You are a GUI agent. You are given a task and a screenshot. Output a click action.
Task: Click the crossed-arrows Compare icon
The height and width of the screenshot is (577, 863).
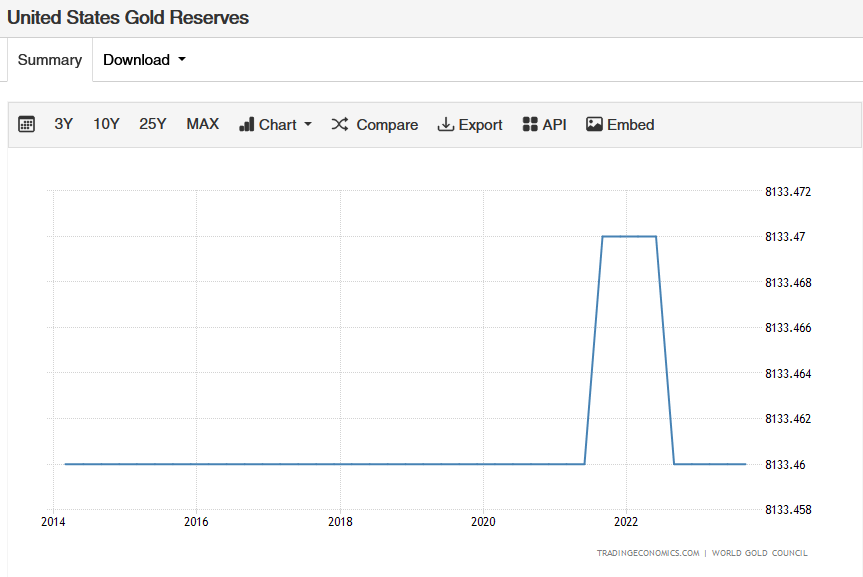point(340,125)
